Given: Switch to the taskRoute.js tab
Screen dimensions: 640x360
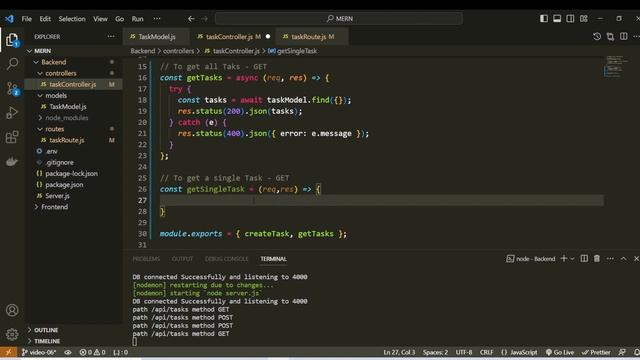Looking at the screenshot, I should point(312,37).
